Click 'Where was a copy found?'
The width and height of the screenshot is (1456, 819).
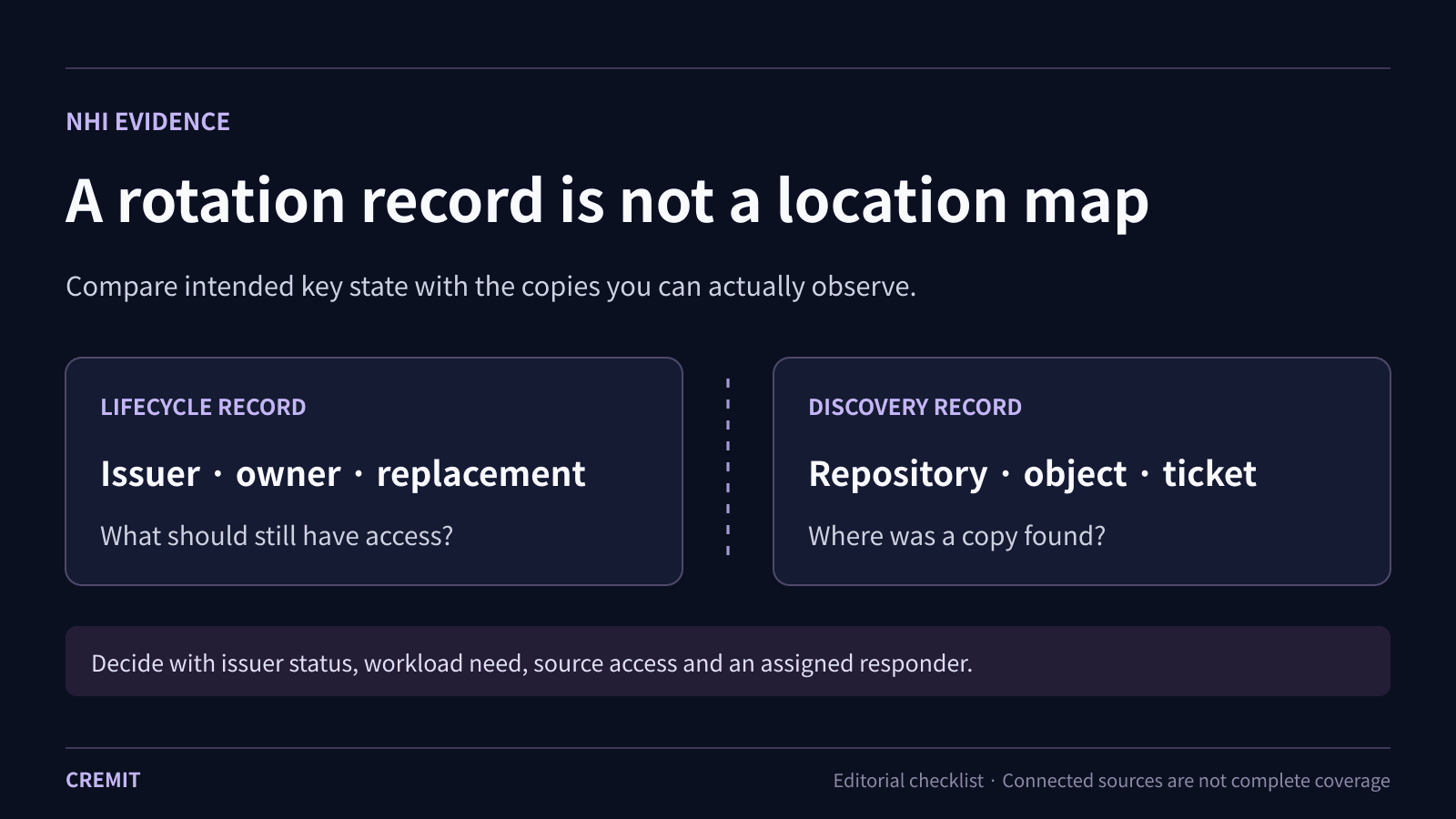(956, 536)
